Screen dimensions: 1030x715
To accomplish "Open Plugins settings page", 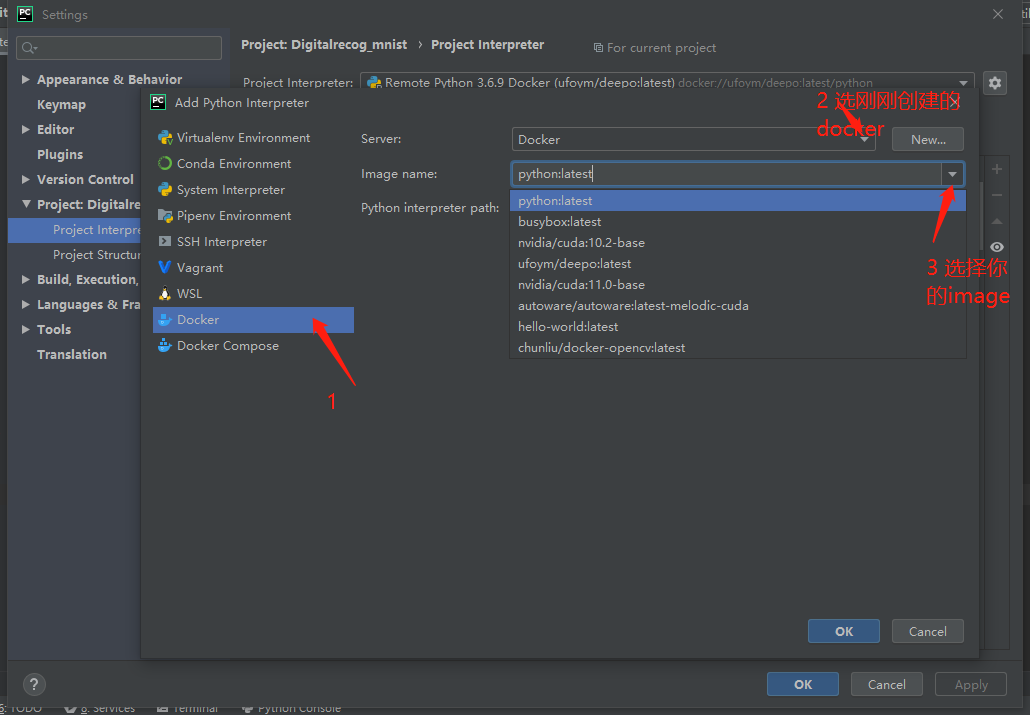I will pos(60,154).
